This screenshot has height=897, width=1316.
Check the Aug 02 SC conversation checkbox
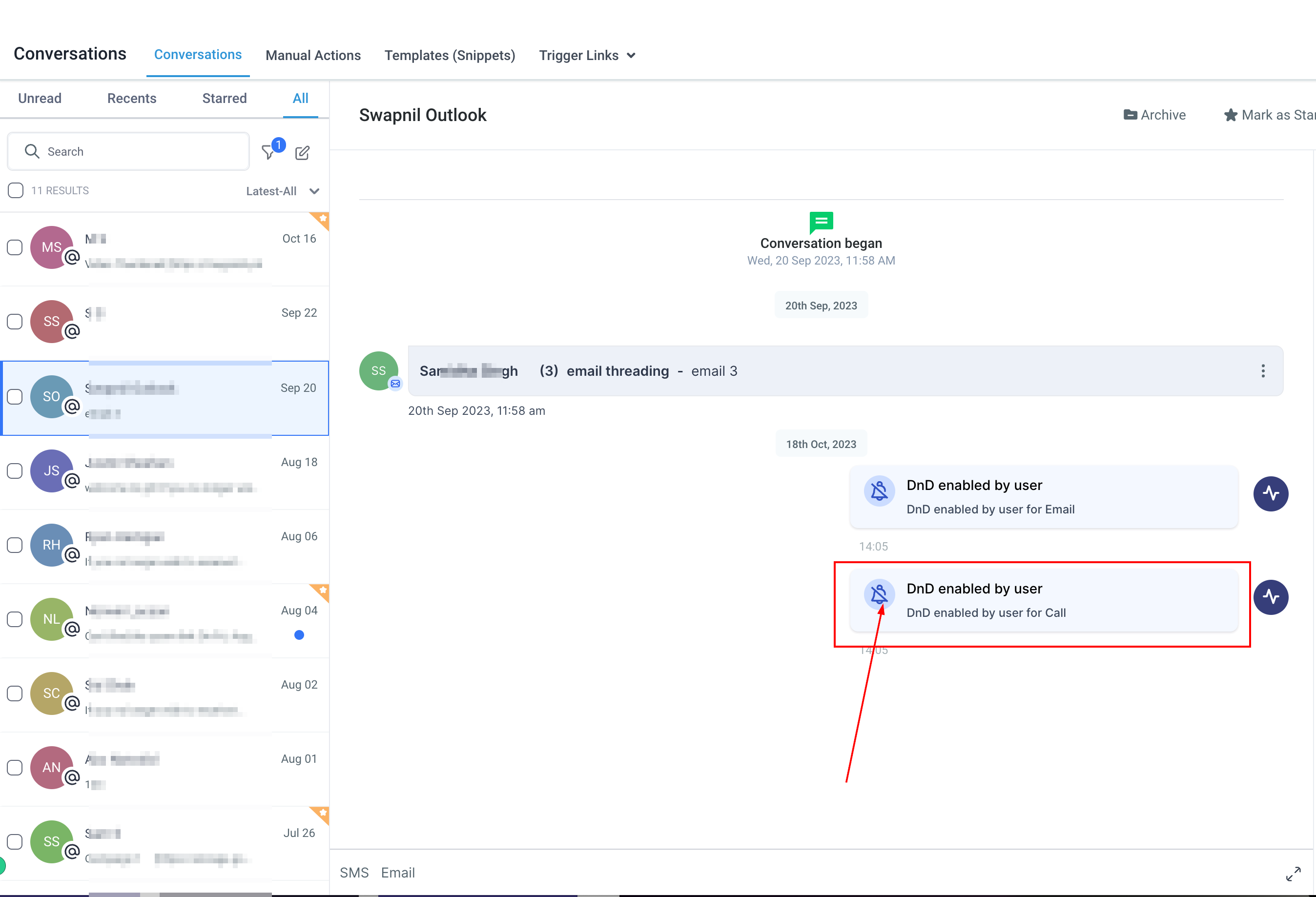[15, 693]
